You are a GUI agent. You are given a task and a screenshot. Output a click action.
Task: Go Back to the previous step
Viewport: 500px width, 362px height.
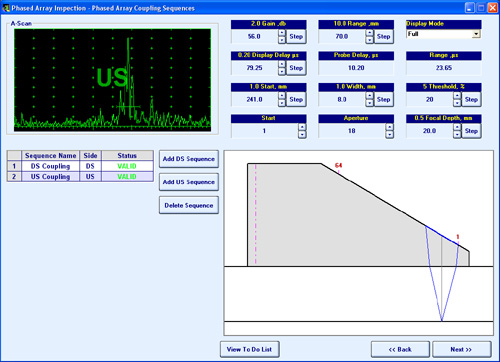[400, 349]
